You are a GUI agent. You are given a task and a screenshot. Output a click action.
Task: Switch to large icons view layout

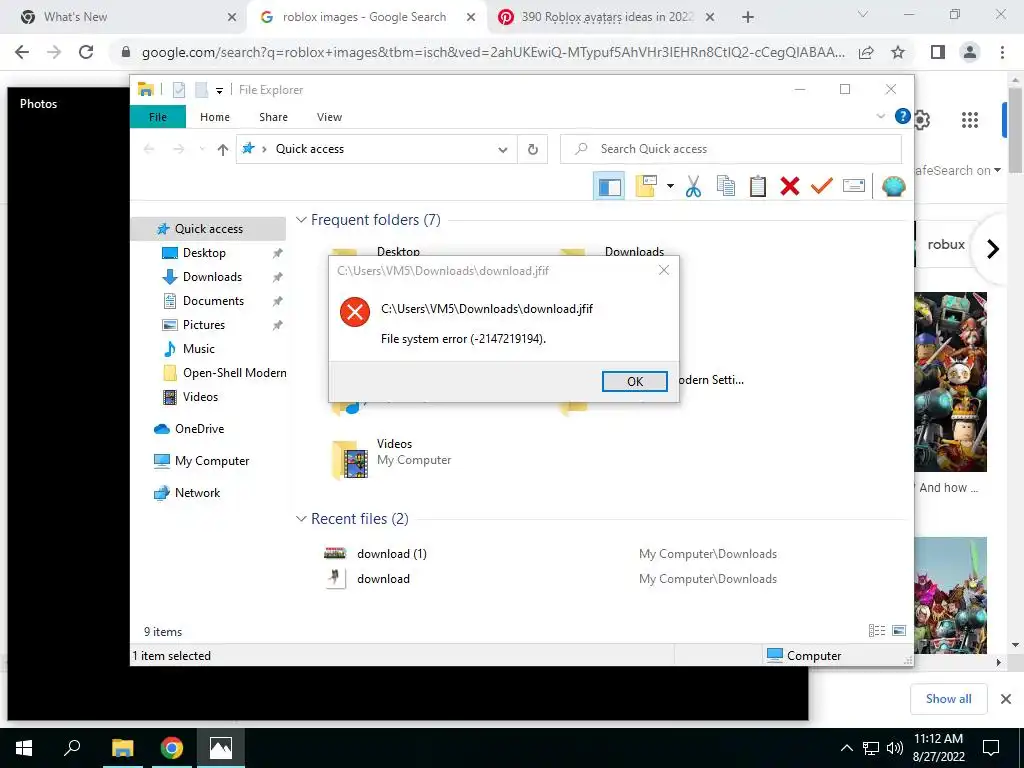point(899,631)
